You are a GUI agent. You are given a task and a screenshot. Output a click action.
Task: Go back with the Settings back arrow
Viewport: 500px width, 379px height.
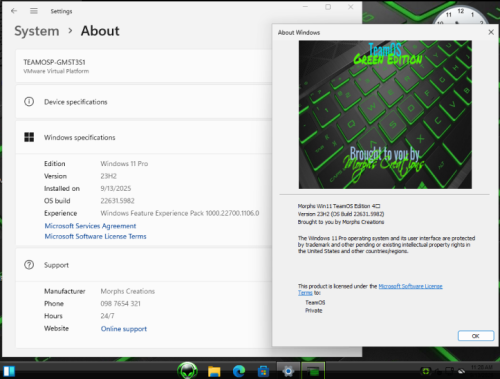(x=14, y=11)
